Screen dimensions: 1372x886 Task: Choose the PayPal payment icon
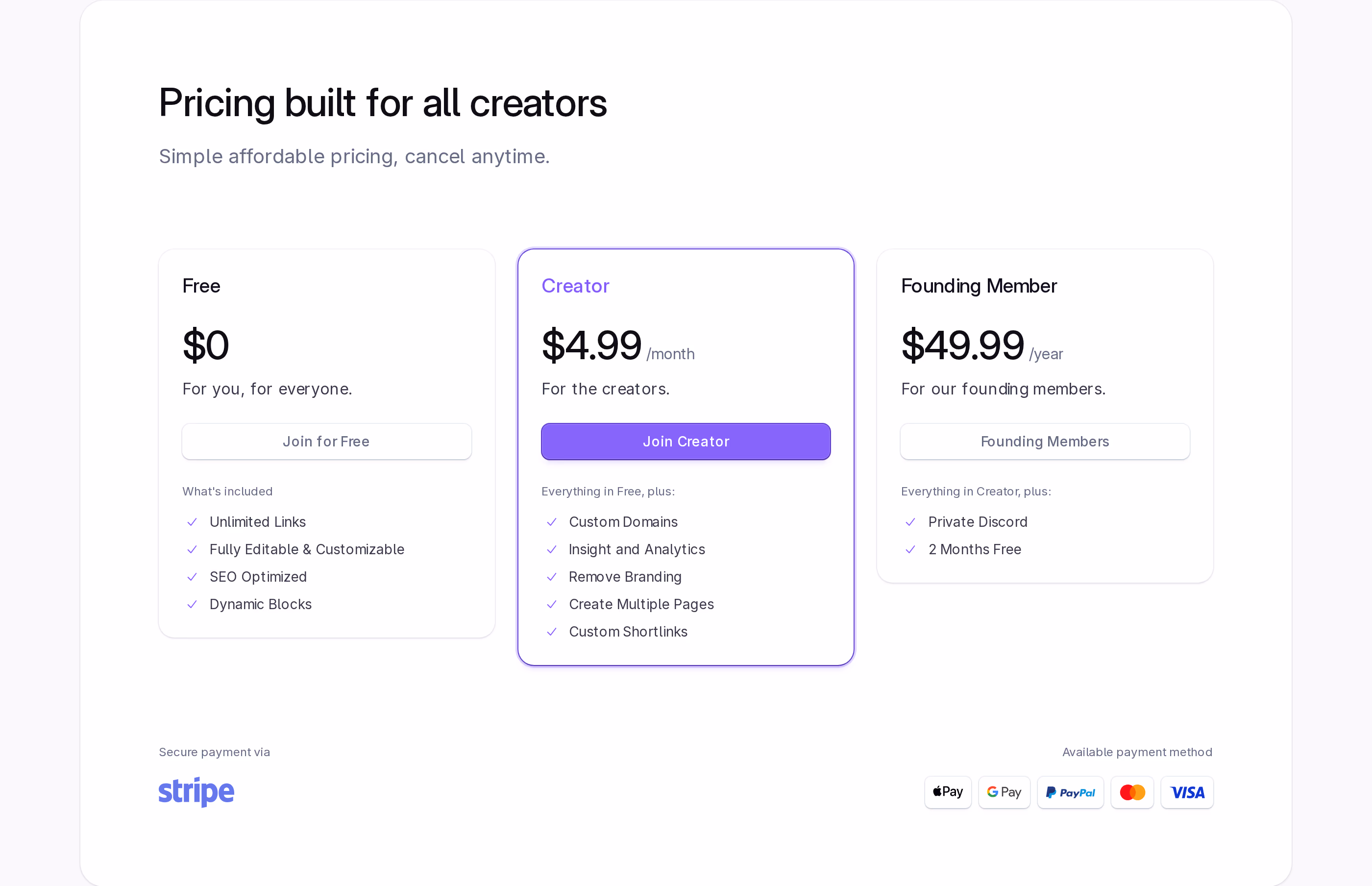point(1070,792)
